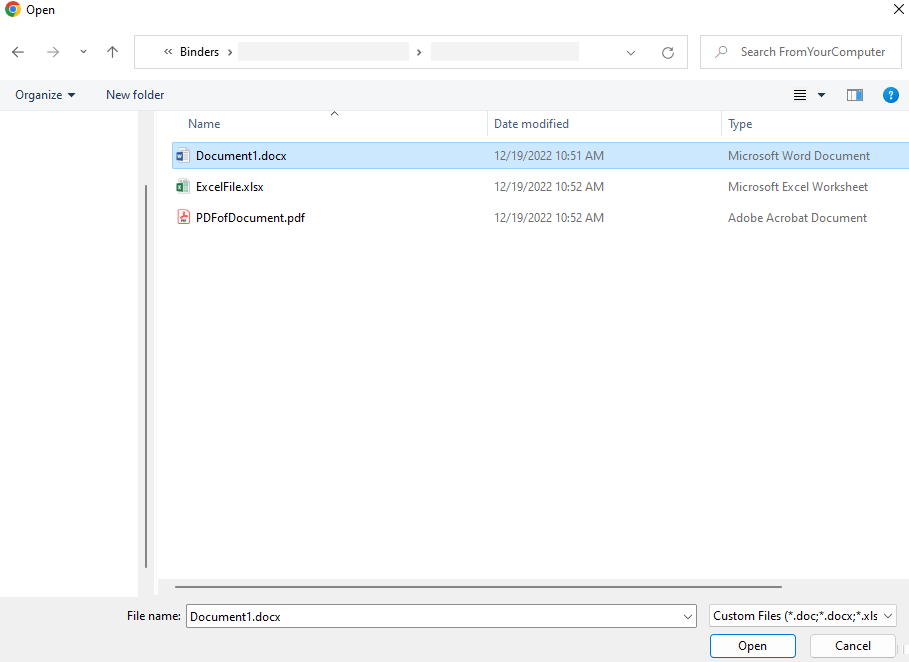The width and height of the screenshot is (909, 662).
Task: Click the Back arrow navigation icon
Action: (x=18, y=52)
